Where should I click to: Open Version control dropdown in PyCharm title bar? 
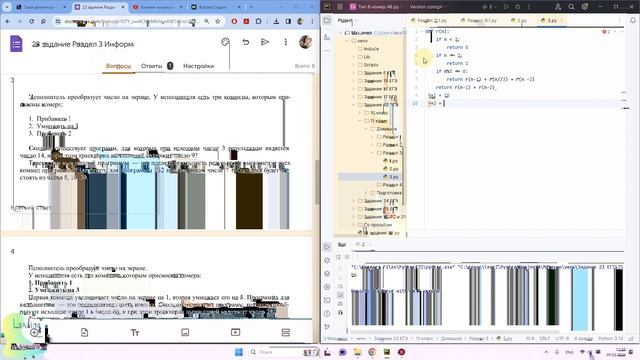pyautogui.click(x=427, y=7)
